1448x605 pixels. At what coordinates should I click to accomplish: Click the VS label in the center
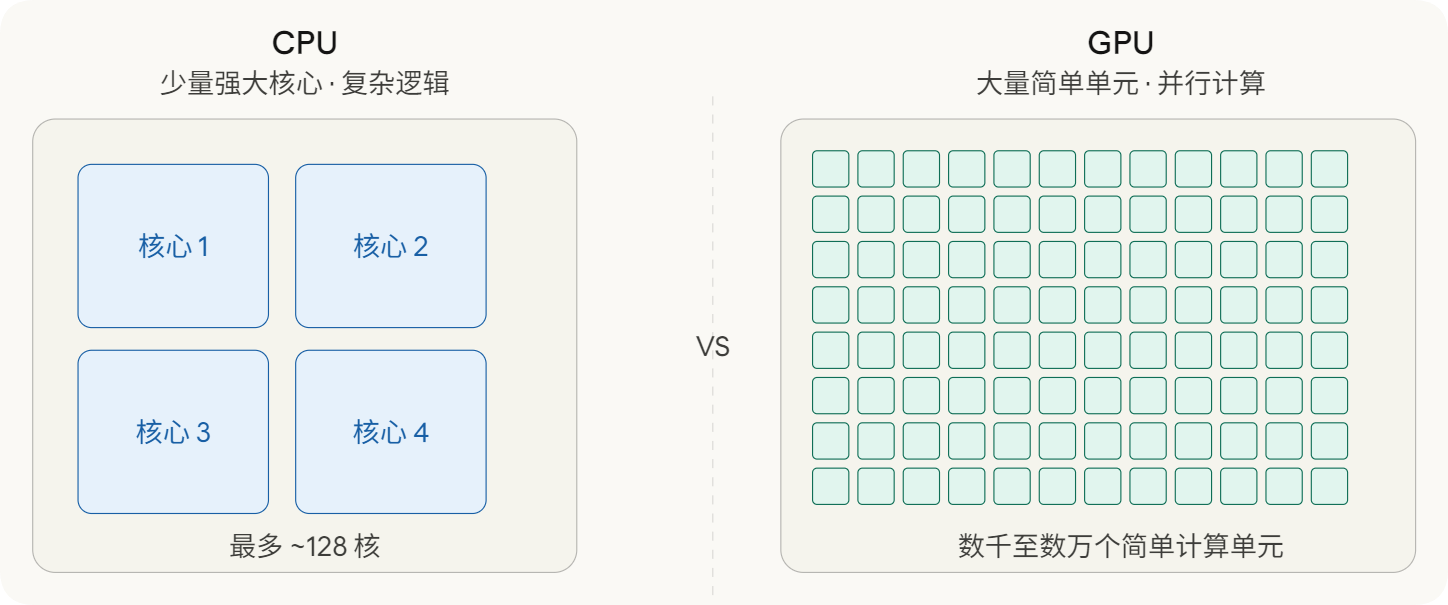click(x=713, y=348)
